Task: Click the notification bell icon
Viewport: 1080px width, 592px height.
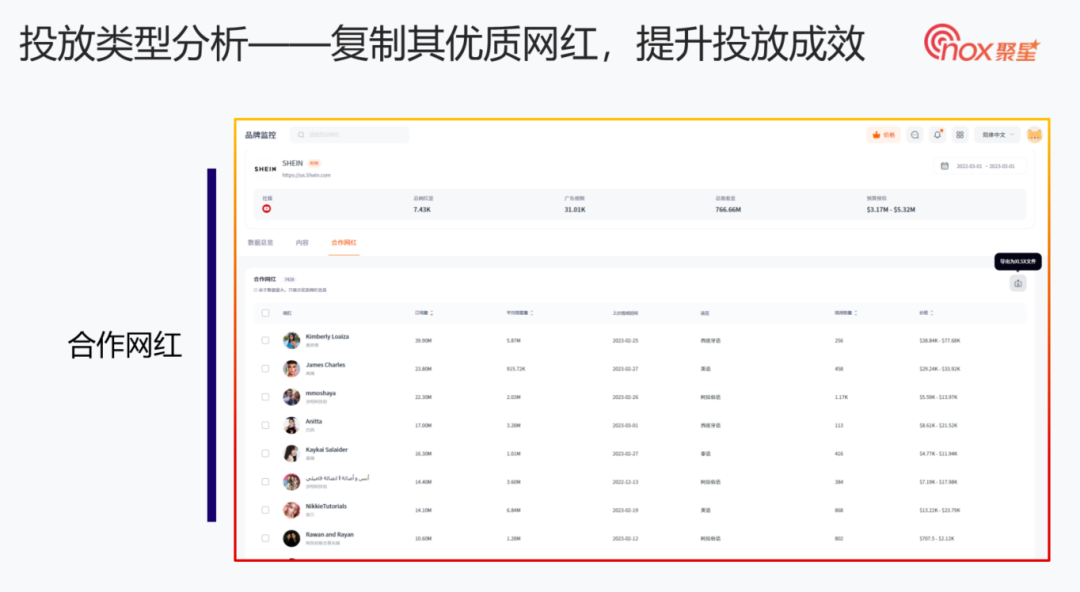Action: (937, 134)
